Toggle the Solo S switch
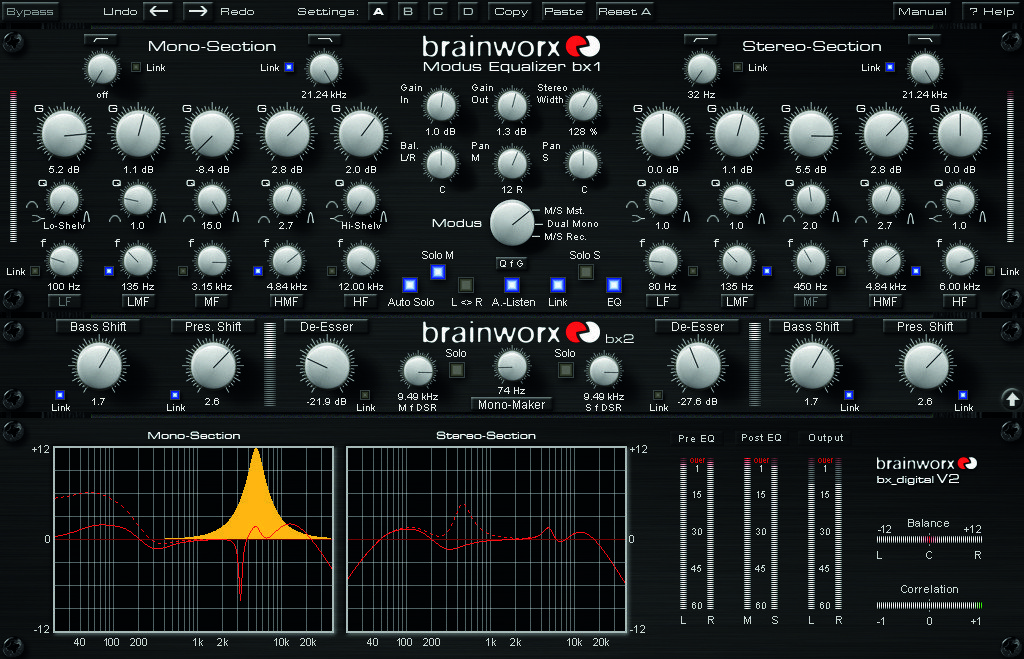The width and height of the screenshot is (1024, 659). coord(586,271)
